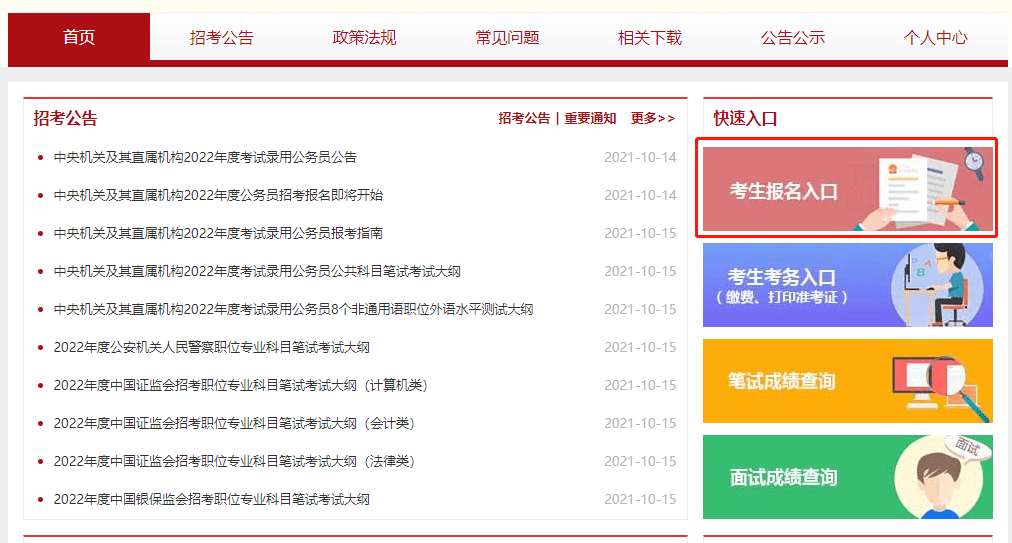The height and width of the screenshot is (543, 1012).
Task: Open the 公务员招考报名即将开始 announcement
Action: tap(218, 195)
